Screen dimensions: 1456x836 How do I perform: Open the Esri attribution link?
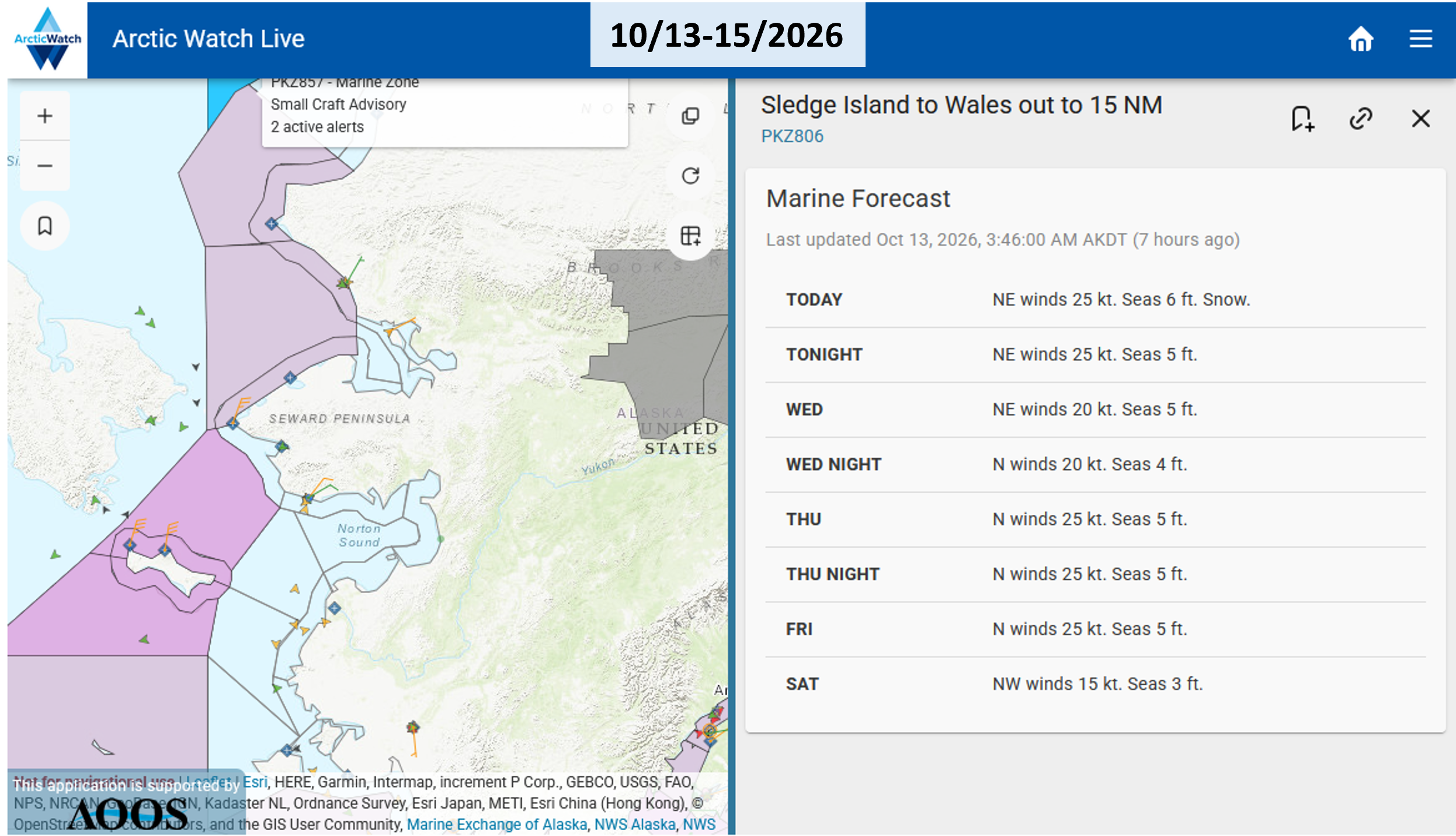pos(255,782)
